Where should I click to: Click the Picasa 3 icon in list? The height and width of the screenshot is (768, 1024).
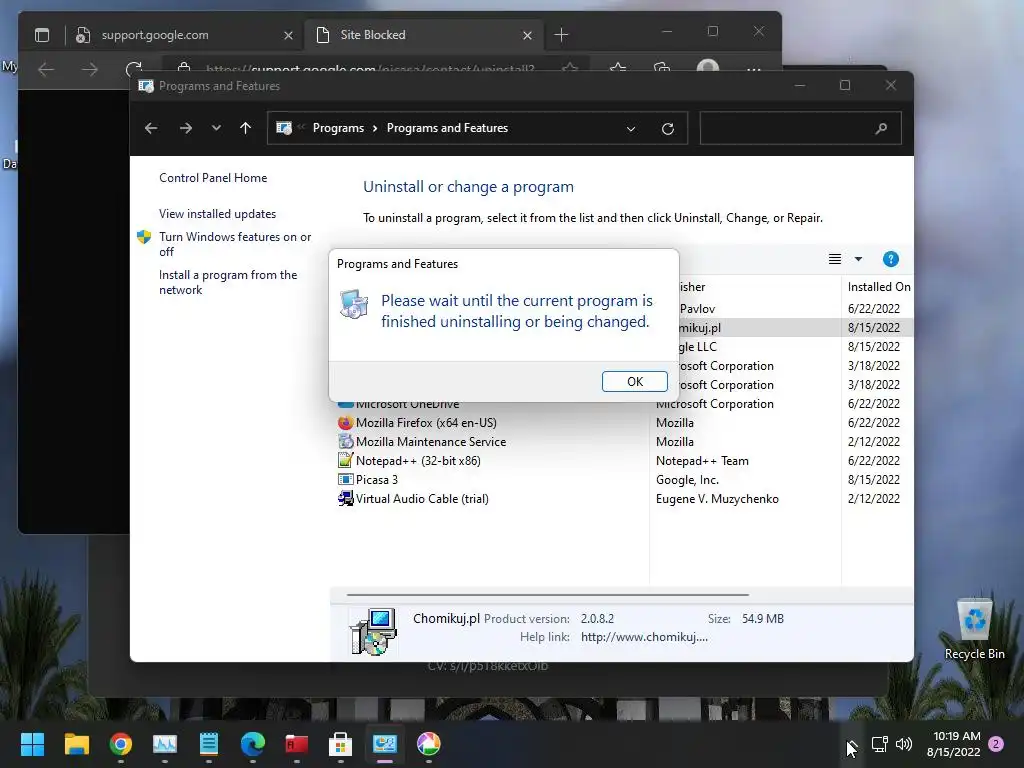(x=345, y=479)
